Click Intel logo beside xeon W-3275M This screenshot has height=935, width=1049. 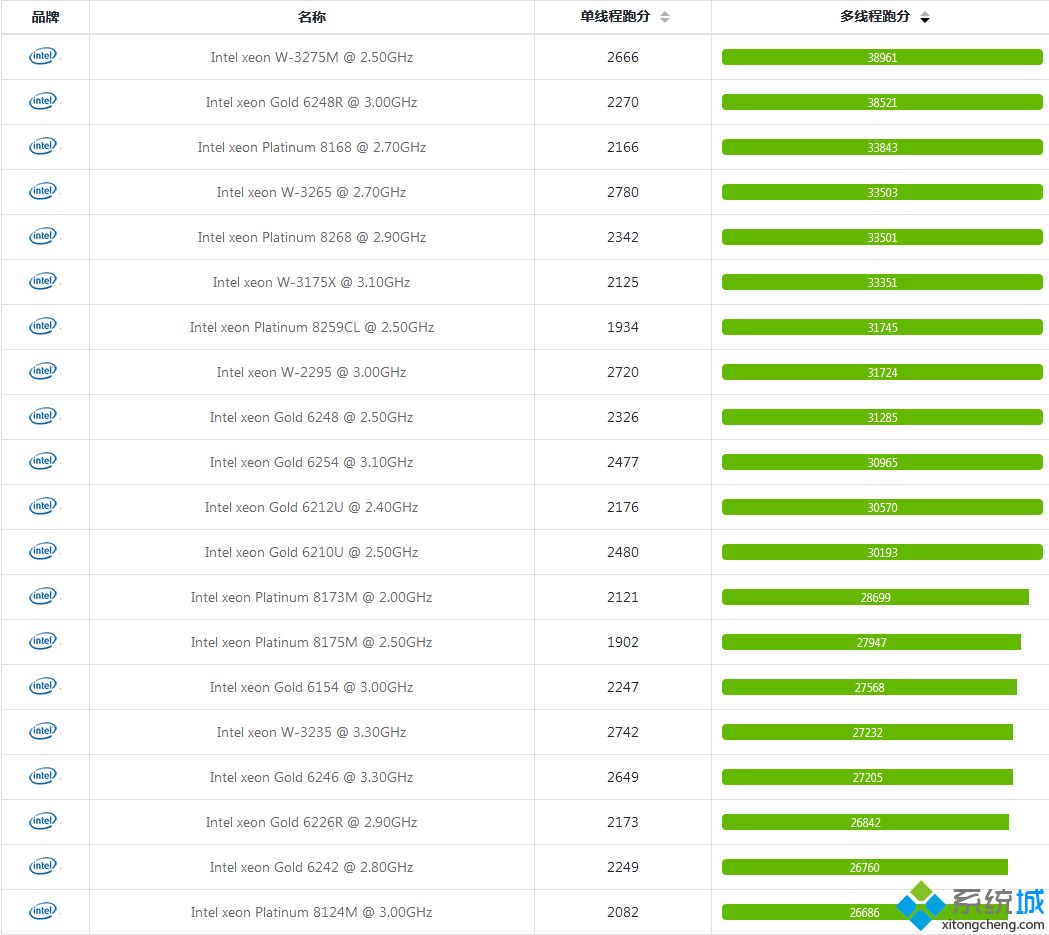click(x=43, y=56)
